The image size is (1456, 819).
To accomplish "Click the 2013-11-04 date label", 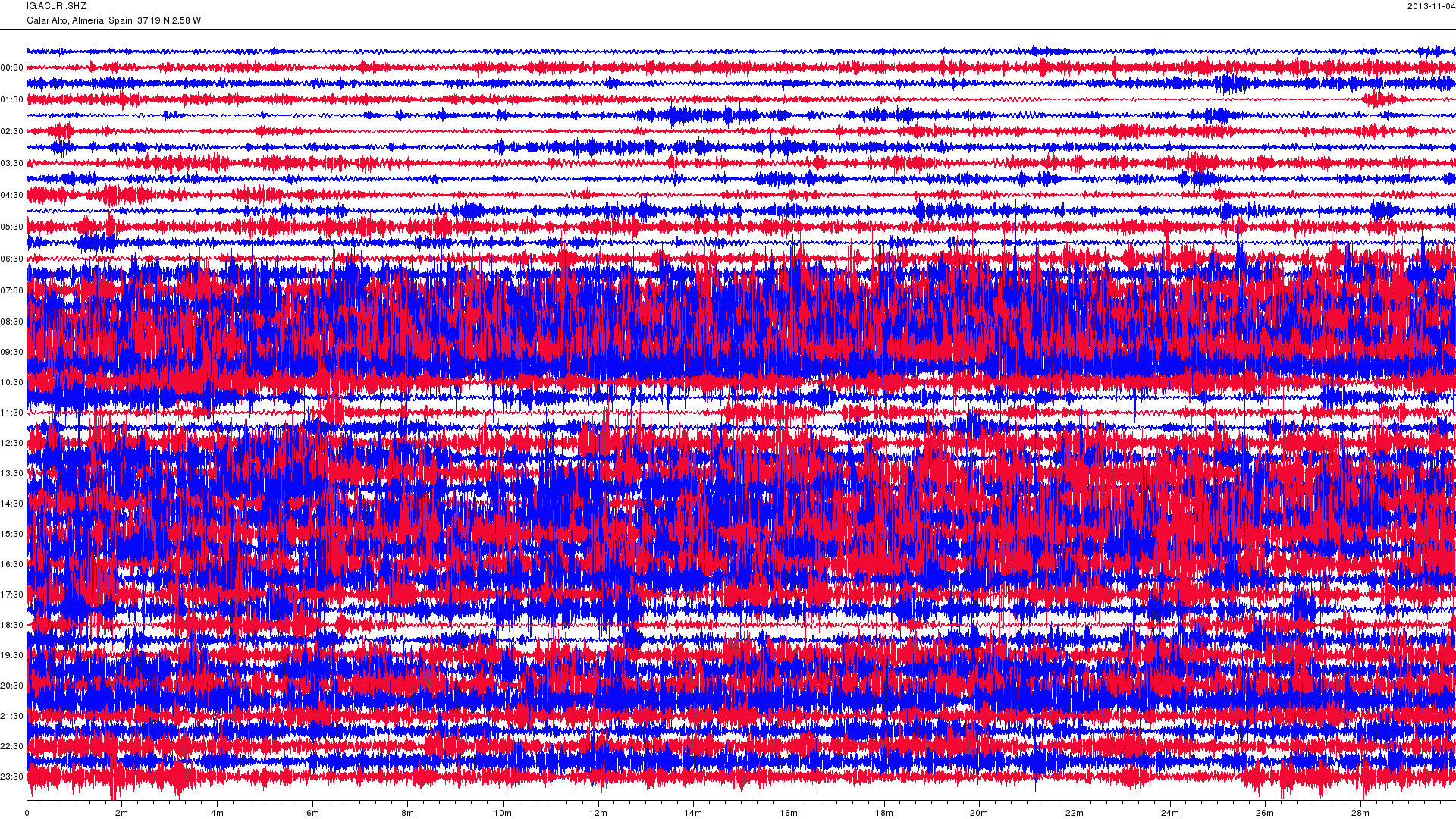I will coord(1431,6).
